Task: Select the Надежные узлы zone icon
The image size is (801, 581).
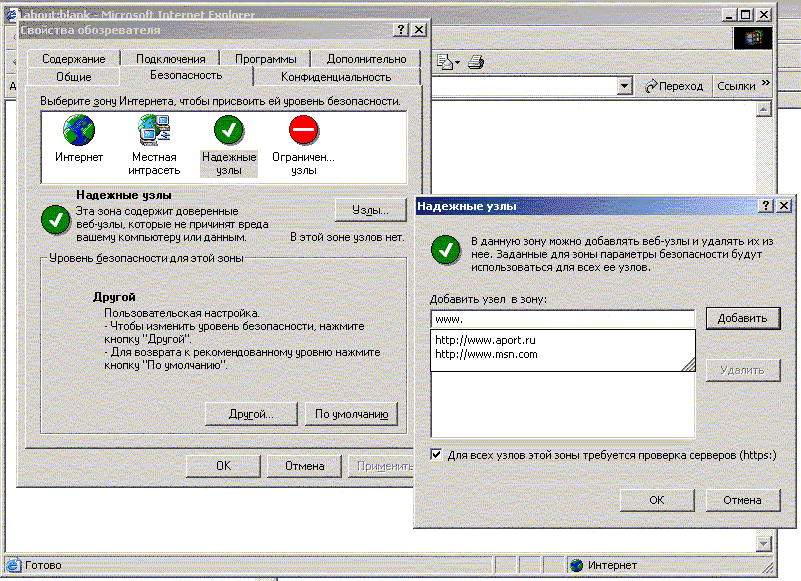Action: pyautogui.click(x=228, y=130)
